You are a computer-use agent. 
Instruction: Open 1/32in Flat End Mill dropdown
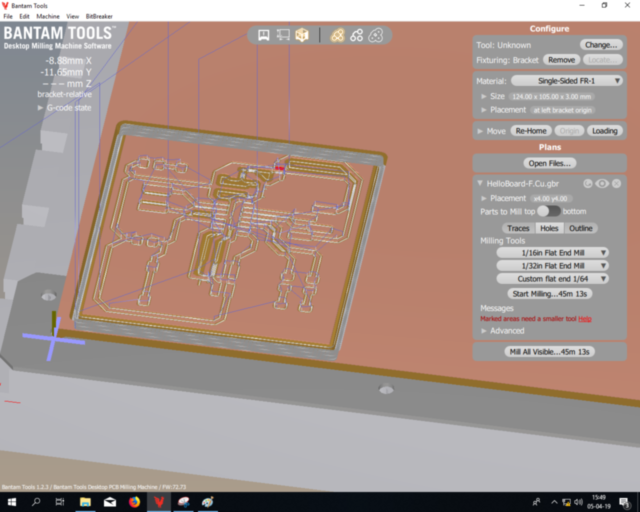point(552,266)
